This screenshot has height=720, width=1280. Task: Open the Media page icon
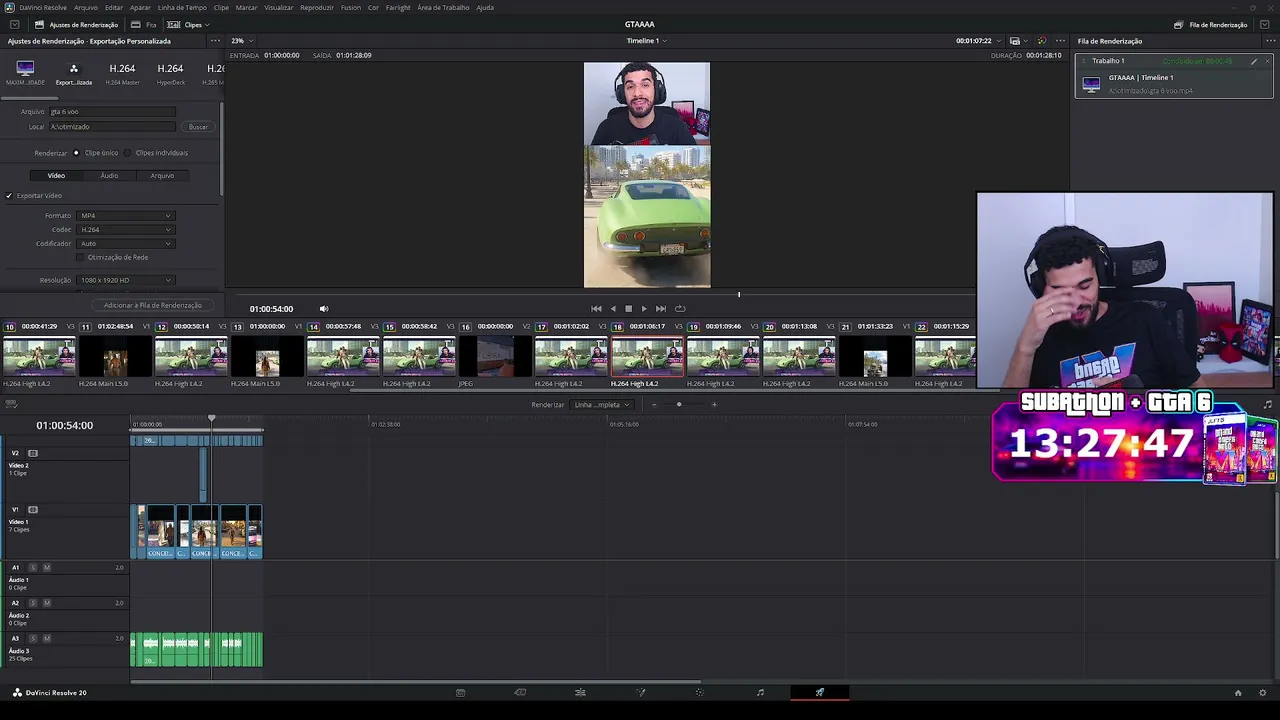coord(460,692)
